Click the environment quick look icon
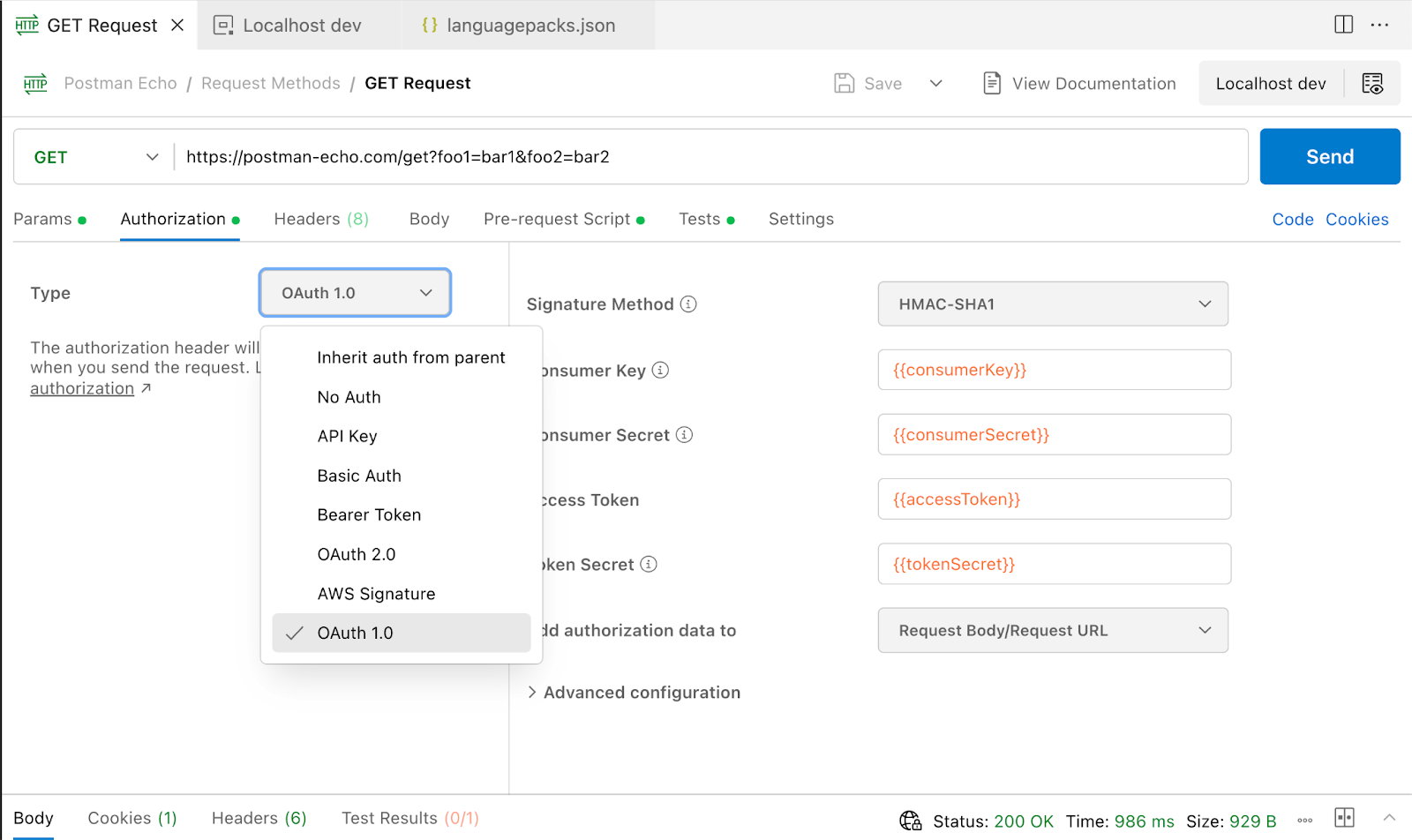This screenshot has width=1412, height=840. tap(1372, 83)
